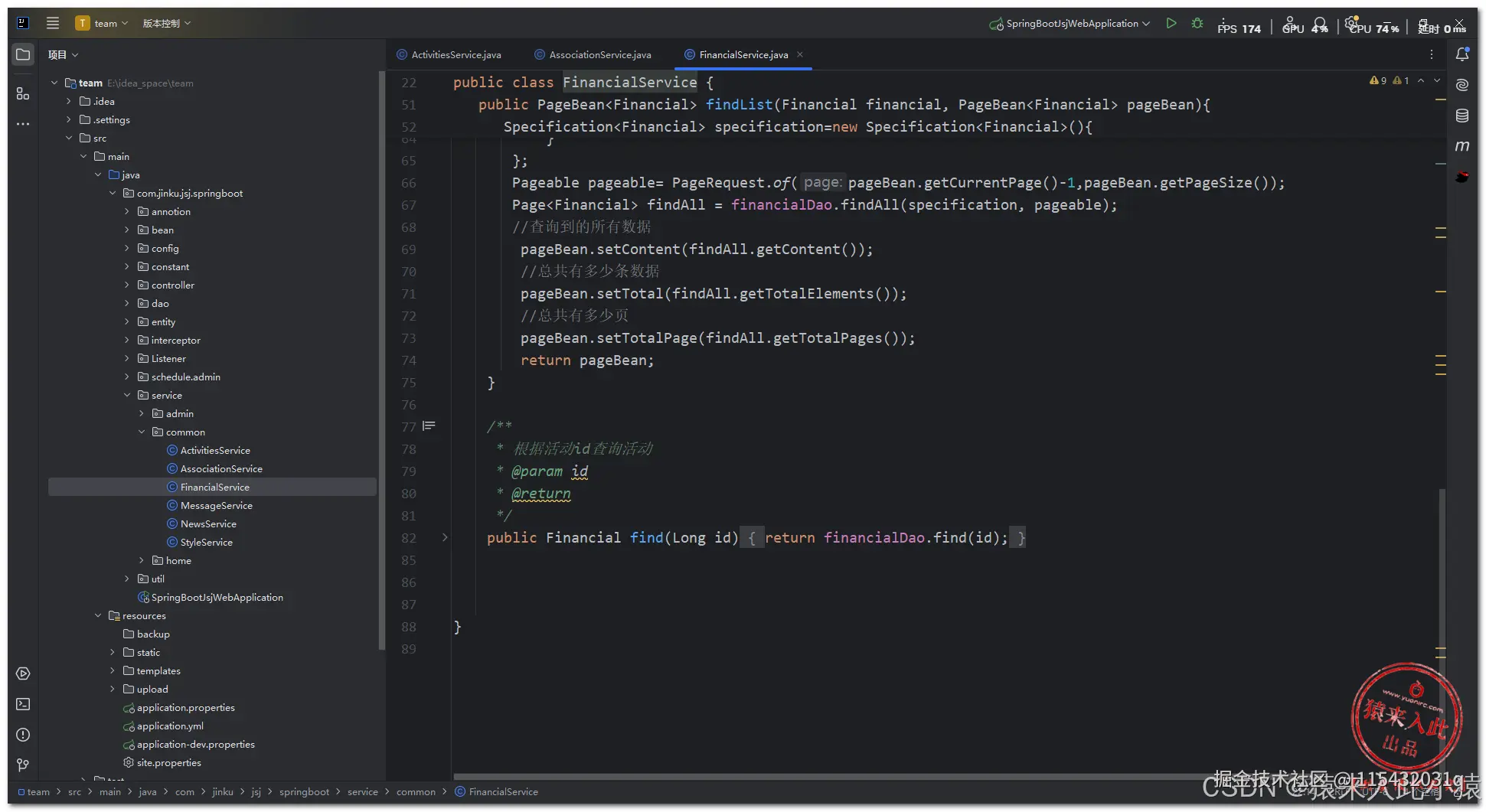The image size is (1486, 812).
Task: Expand the templates folder
Action: [x=113, y=670]
